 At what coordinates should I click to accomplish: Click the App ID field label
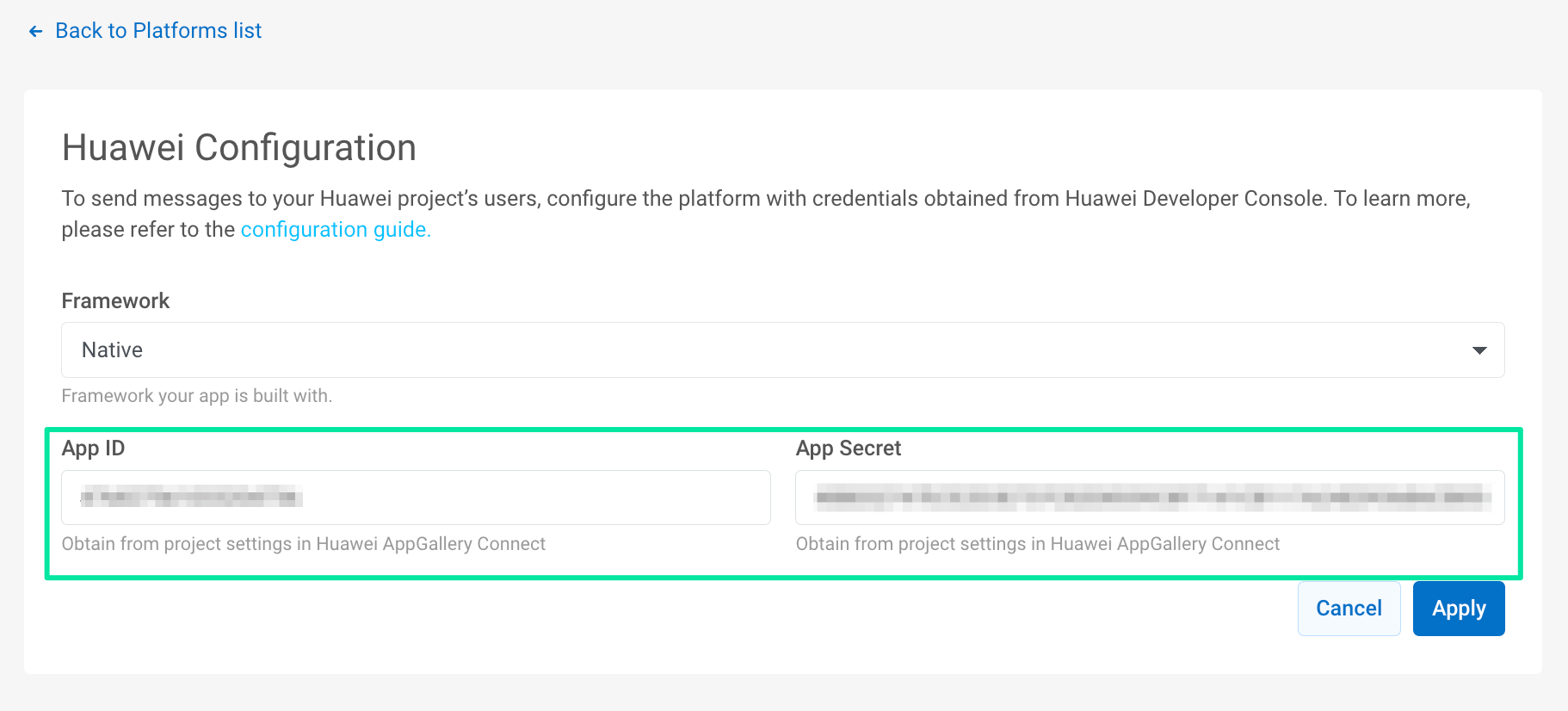[x=93, y=448]
